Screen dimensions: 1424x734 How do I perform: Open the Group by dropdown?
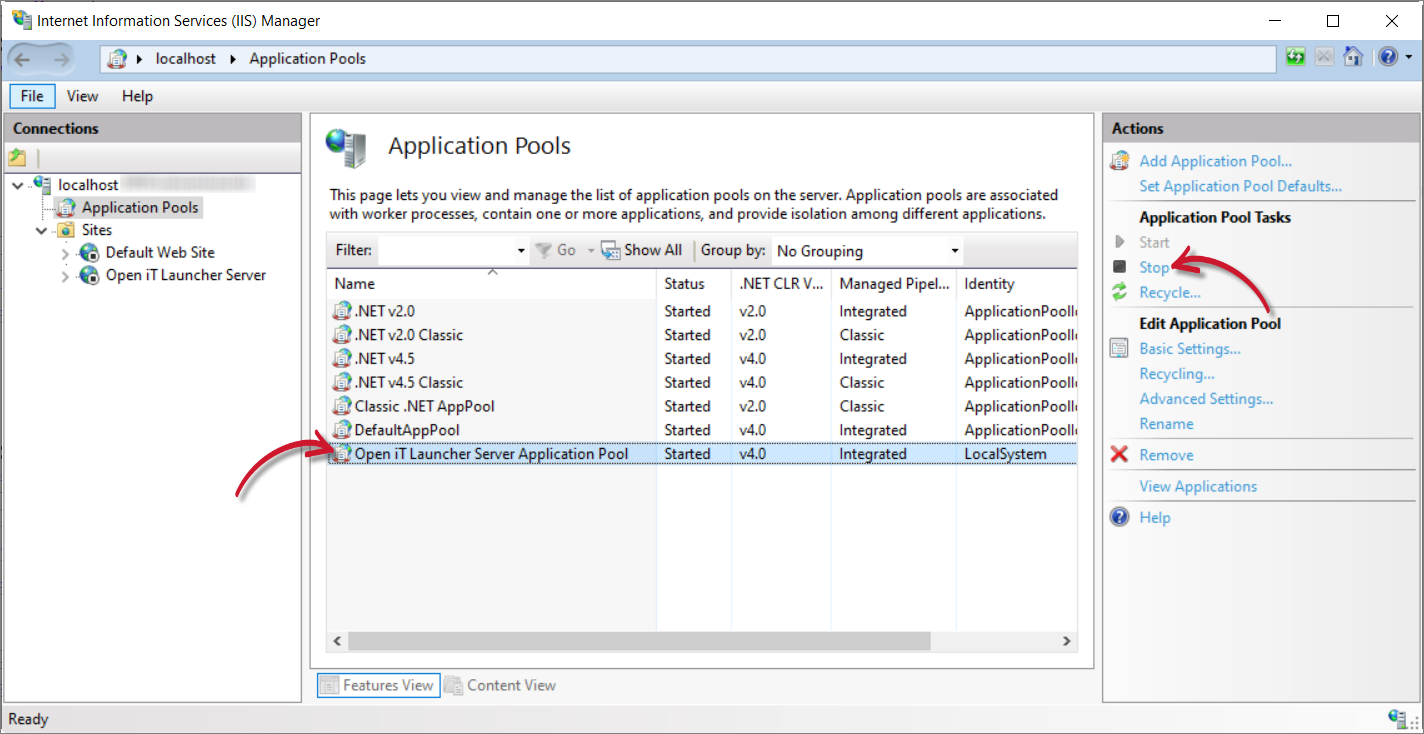tap(953, 250)
